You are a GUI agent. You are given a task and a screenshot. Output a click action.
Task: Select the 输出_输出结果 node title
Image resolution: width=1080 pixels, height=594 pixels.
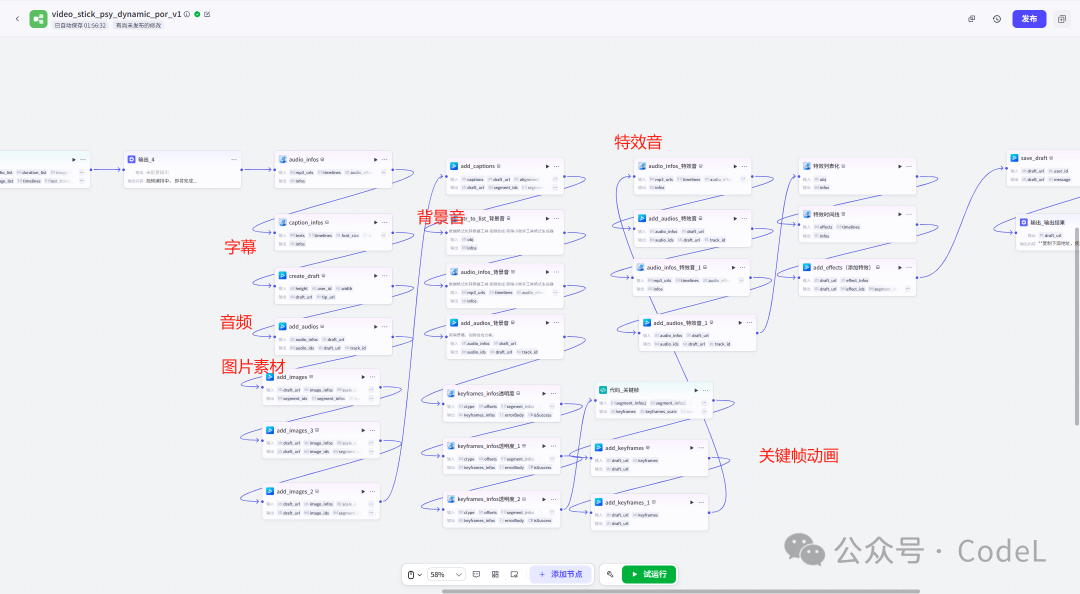point(1047,223)
